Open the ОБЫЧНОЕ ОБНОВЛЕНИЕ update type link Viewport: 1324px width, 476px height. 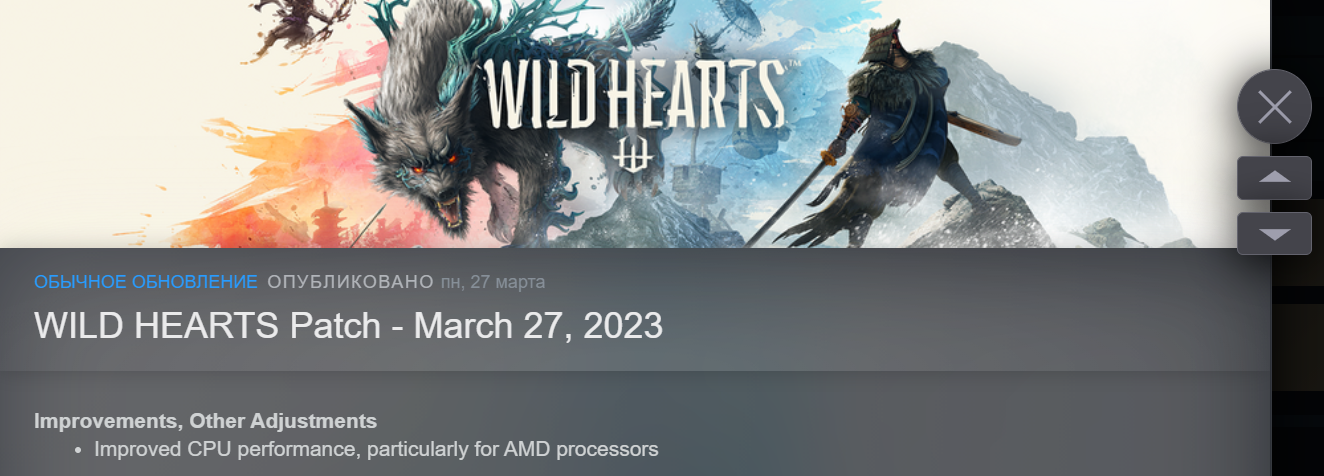146,281
